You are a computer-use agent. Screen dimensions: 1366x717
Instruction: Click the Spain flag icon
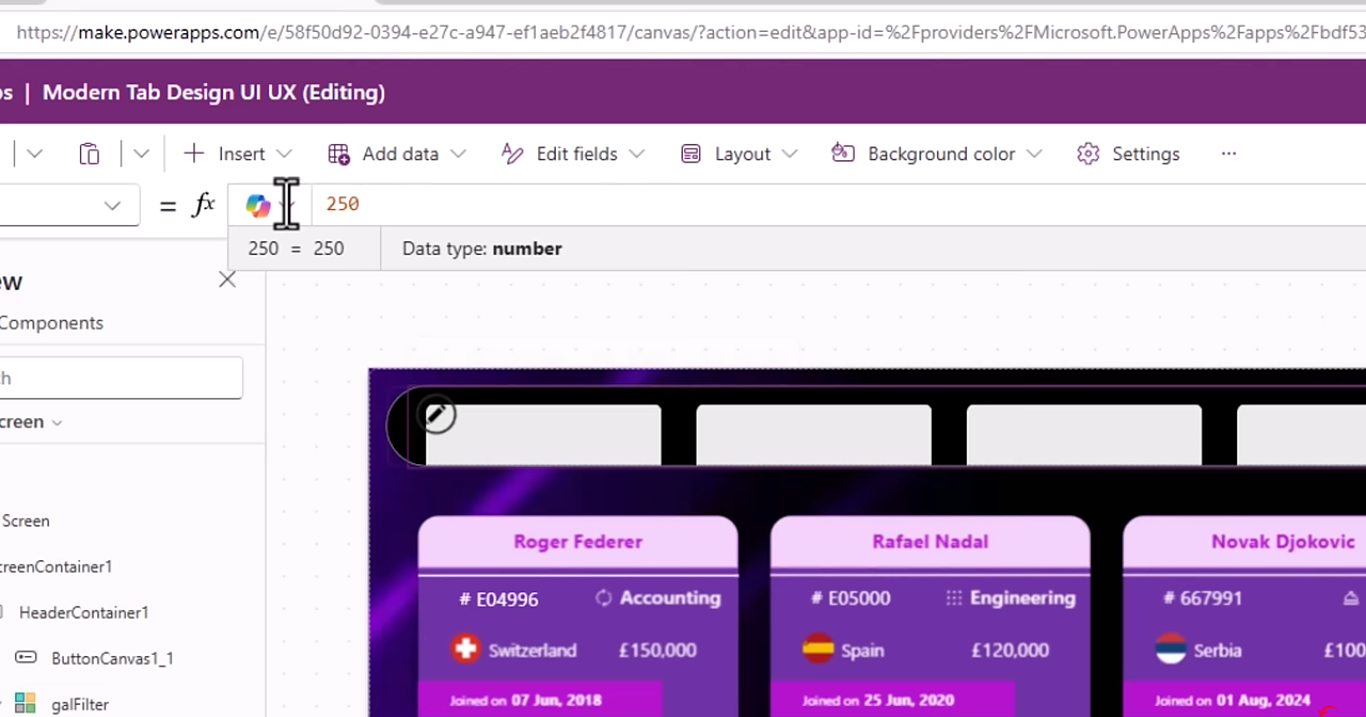pos(818,649)
